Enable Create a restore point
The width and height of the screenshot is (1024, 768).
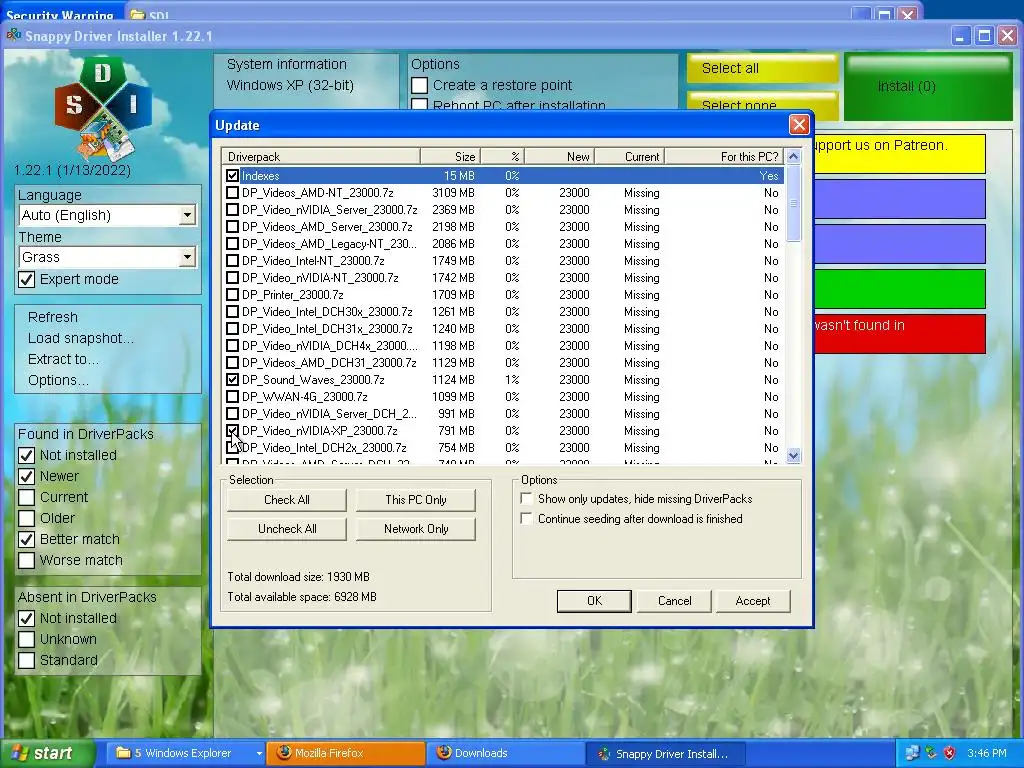420,86
